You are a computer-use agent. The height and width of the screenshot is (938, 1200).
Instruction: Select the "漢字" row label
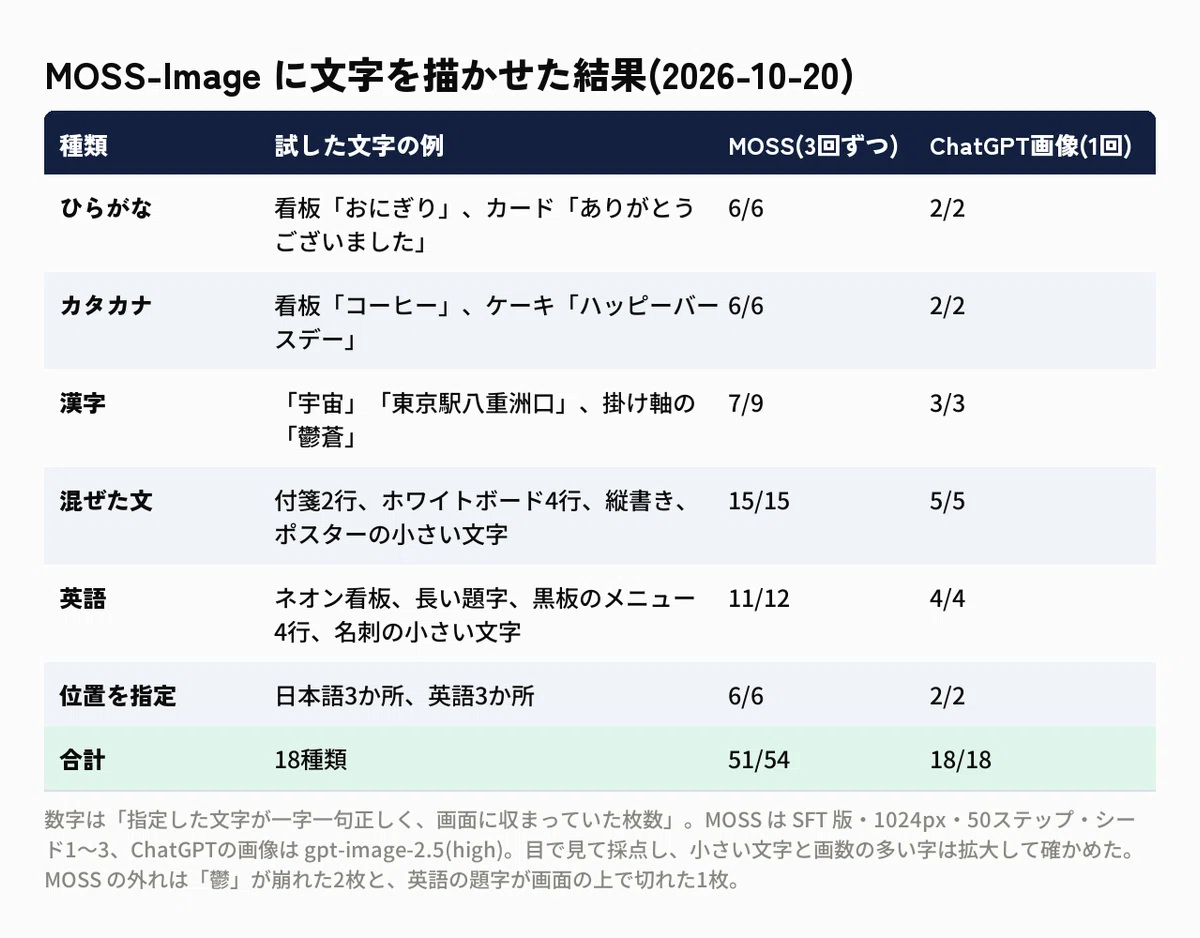click(x=83, y=403)
